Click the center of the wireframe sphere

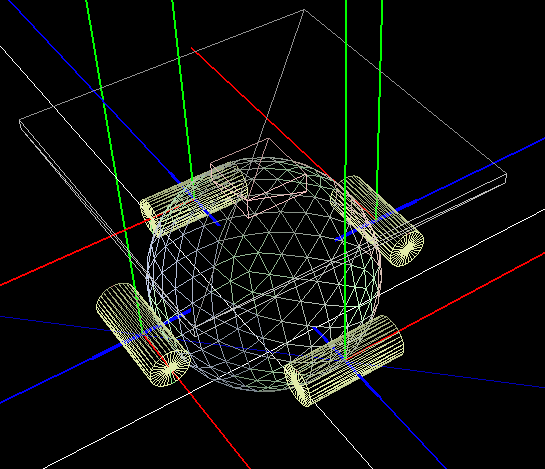(264, 275)
